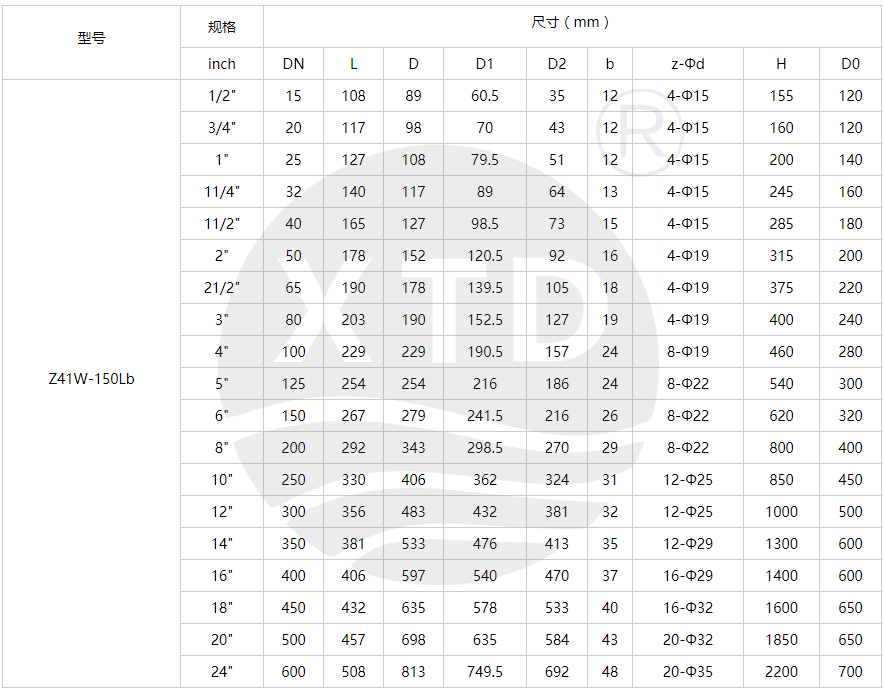Image resolution: width=884 pixels, height=694 pixels.
Task: Select the 241.5 D1 value
Action: point(485,416)
